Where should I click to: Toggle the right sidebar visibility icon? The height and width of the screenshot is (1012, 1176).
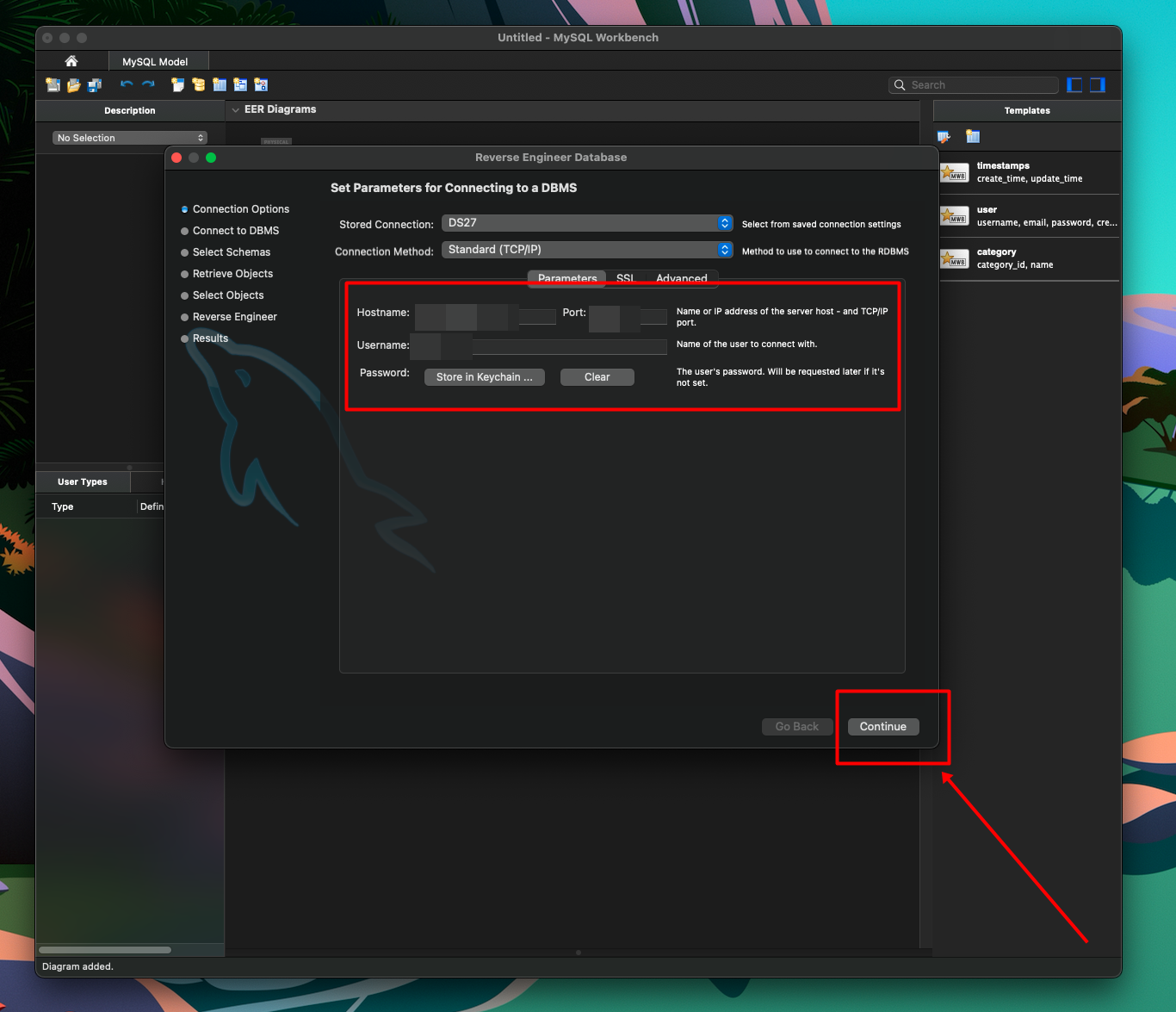tap(1097, 84)
